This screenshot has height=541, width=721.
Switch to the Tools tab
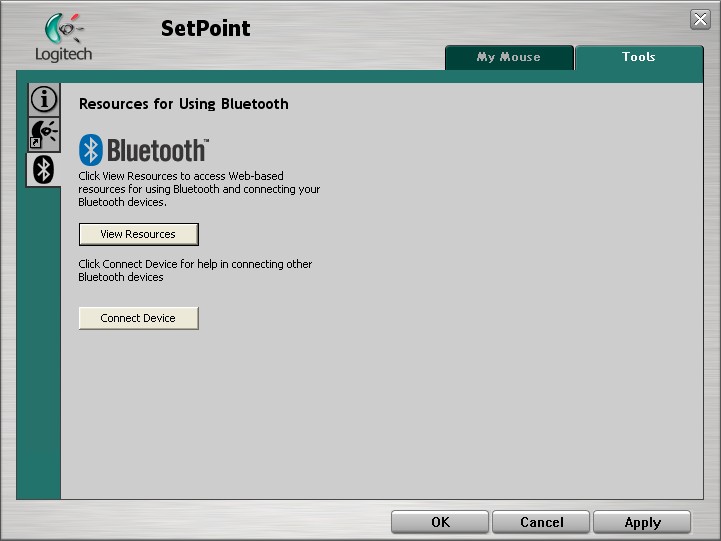point(639,57)
